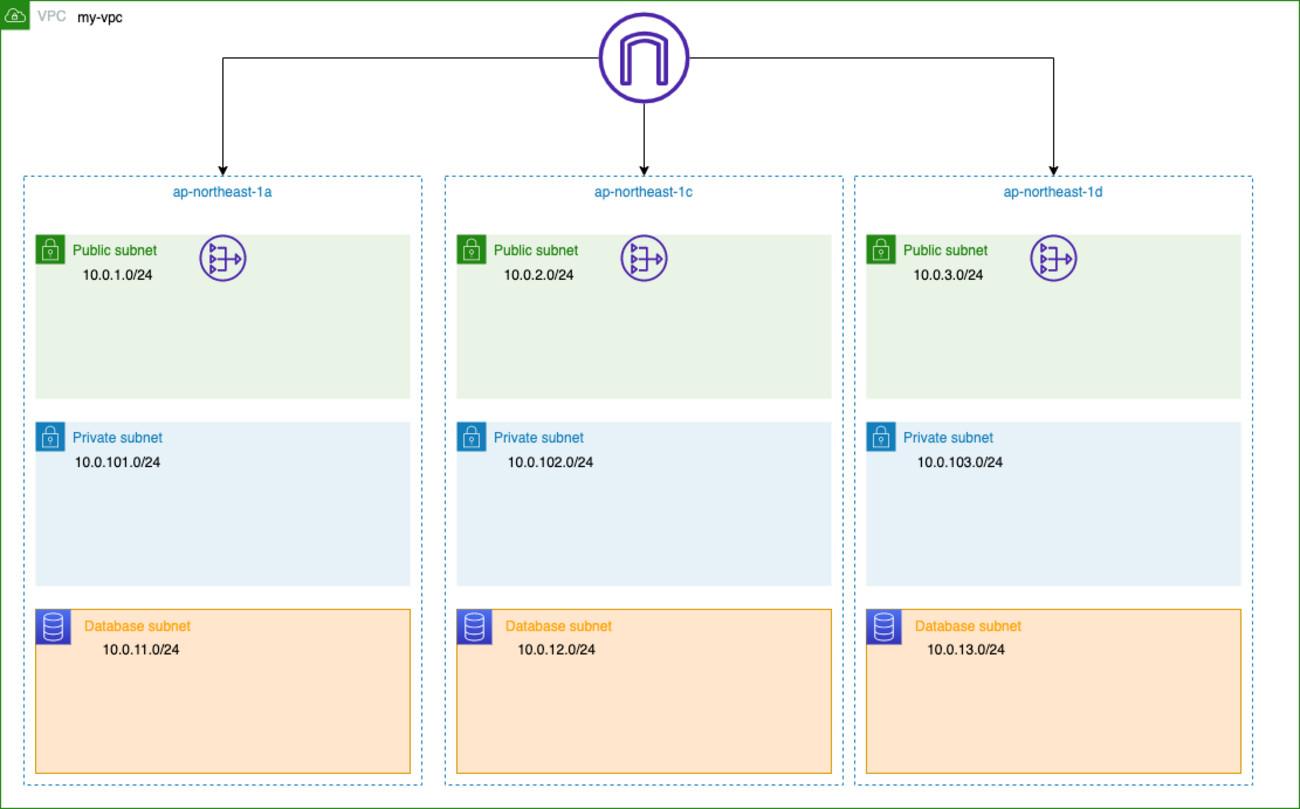Click the blue lock icon of 10.0.102.0/24 private subnet

(x=471, y=437)
